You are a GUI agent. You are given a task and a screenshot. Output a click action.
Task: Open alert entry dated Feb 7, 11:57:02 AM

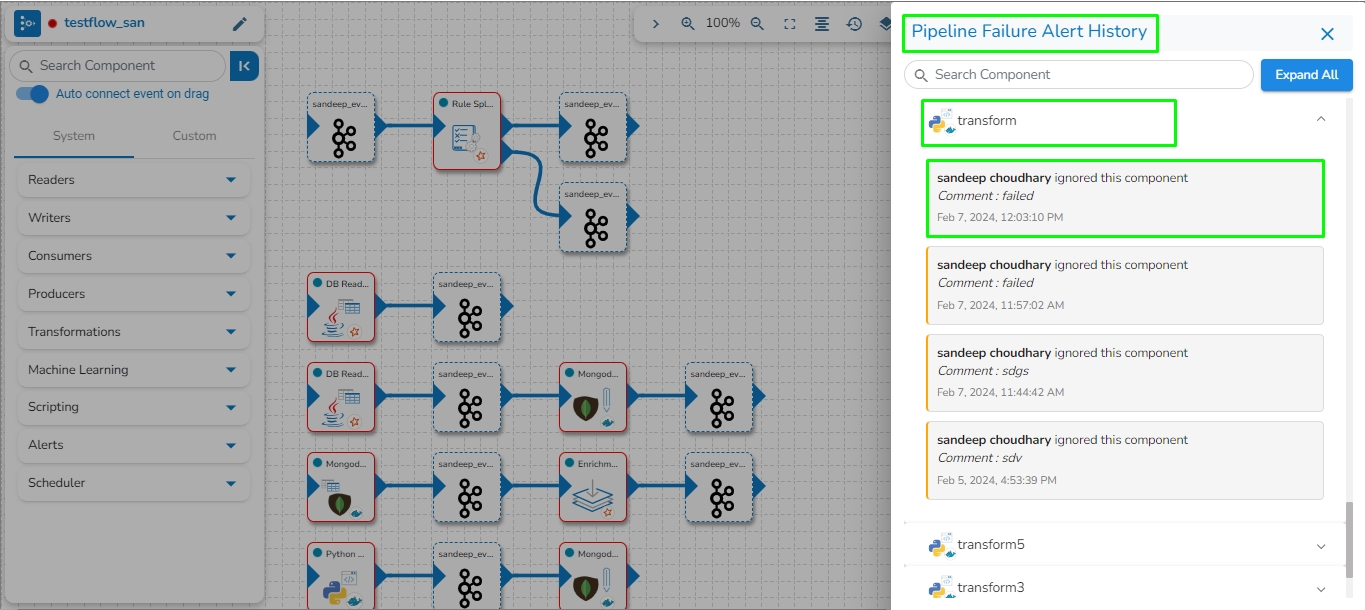pos(1125,285)
